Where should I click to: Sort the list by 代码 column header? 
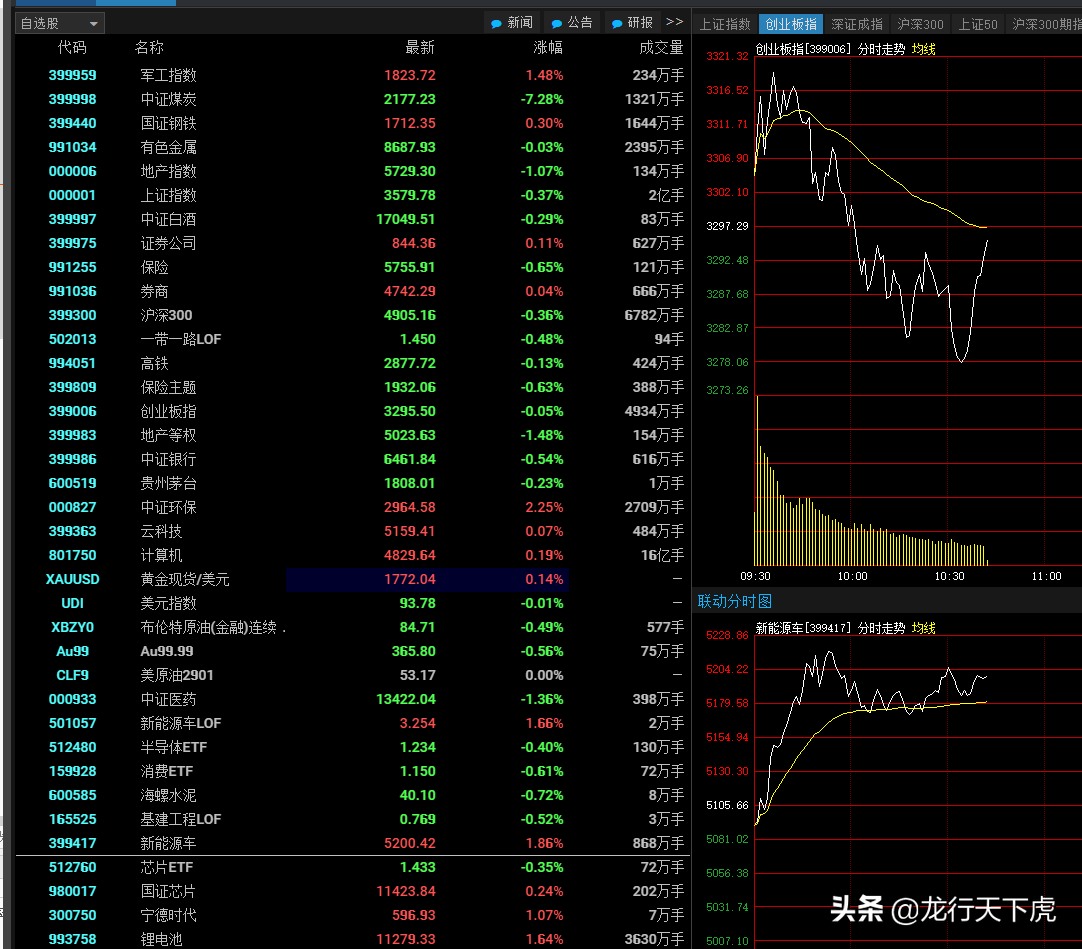(x=72, y=48)
